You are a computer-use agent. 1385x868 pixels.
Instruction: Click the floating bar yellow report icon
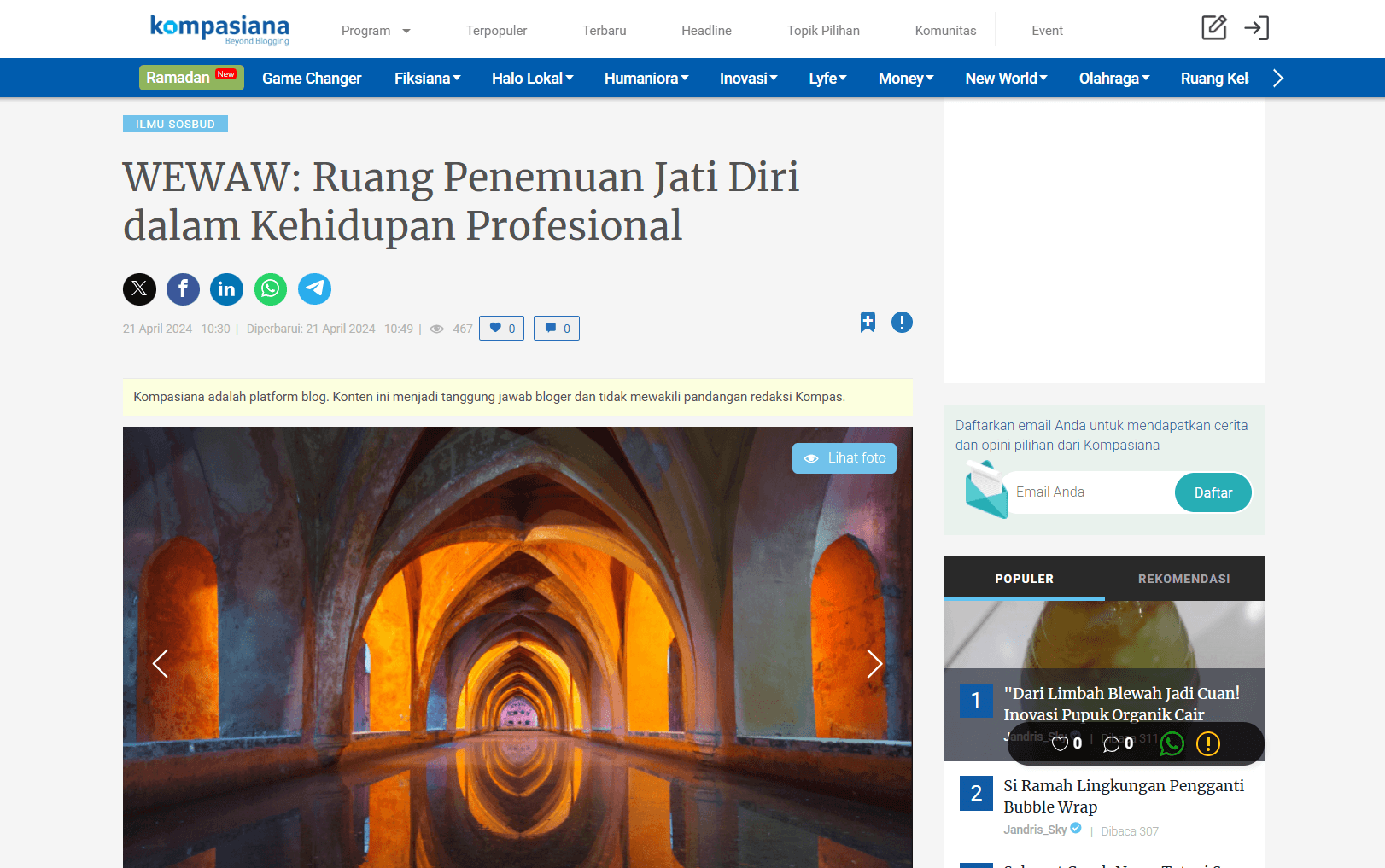[x=1208, y=744]
